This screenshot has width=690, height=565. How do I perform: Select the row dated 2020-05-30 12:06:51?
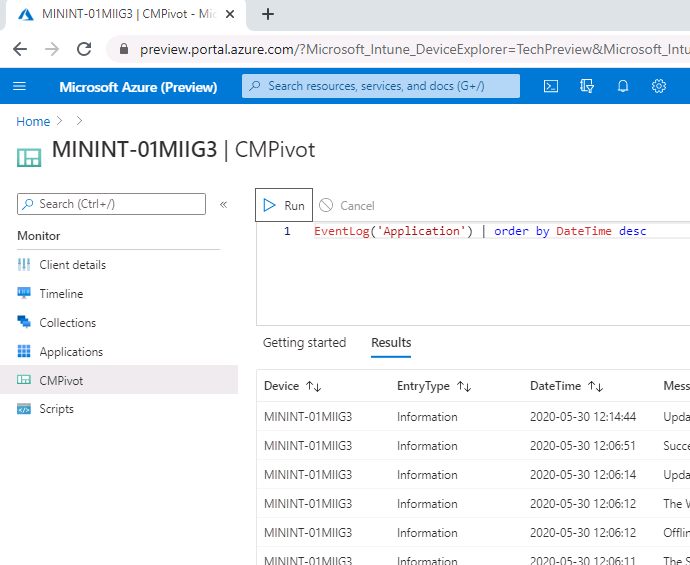[473, 445]
